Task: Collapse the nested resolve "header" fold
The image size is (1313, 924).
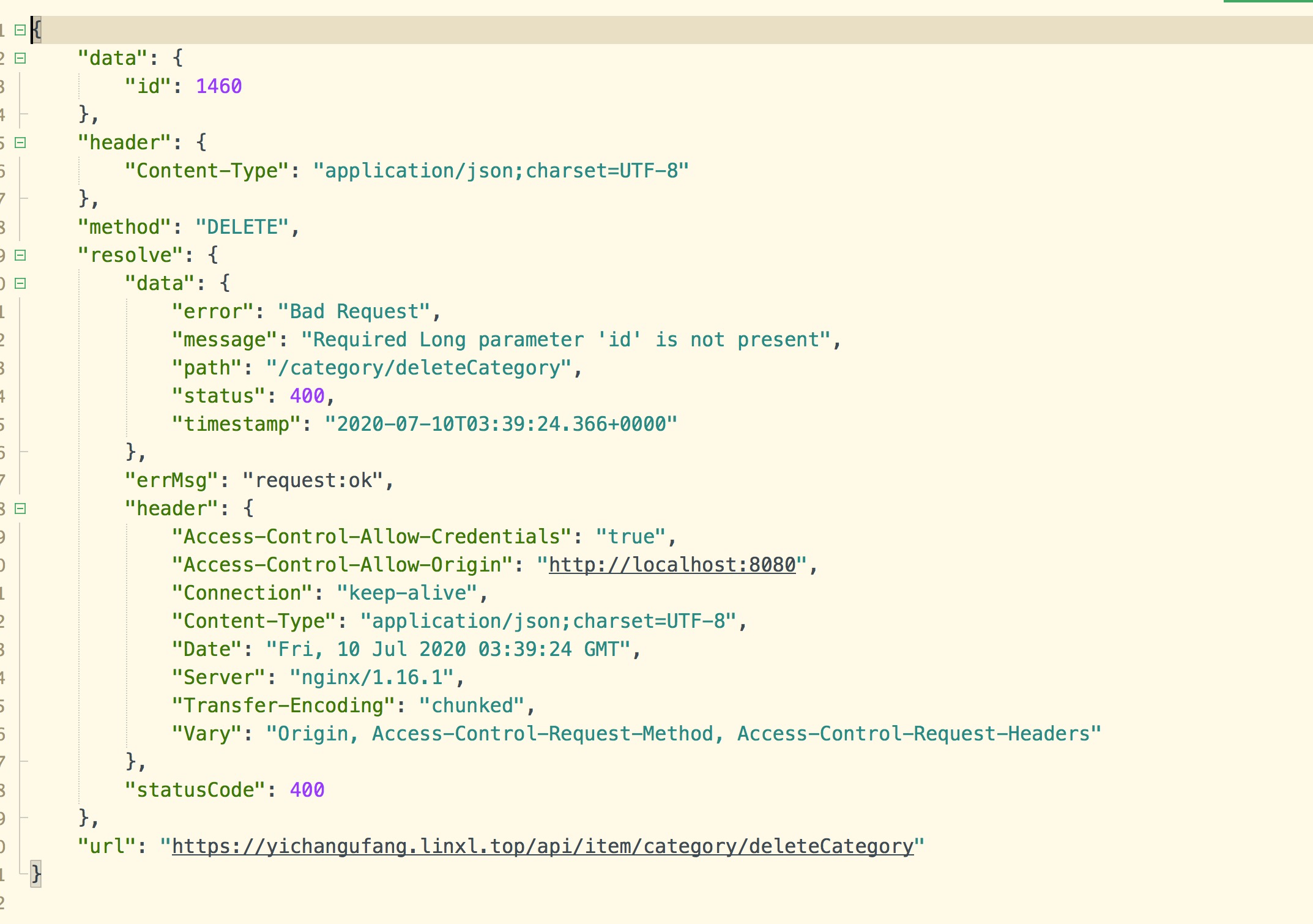Action: 20,509
